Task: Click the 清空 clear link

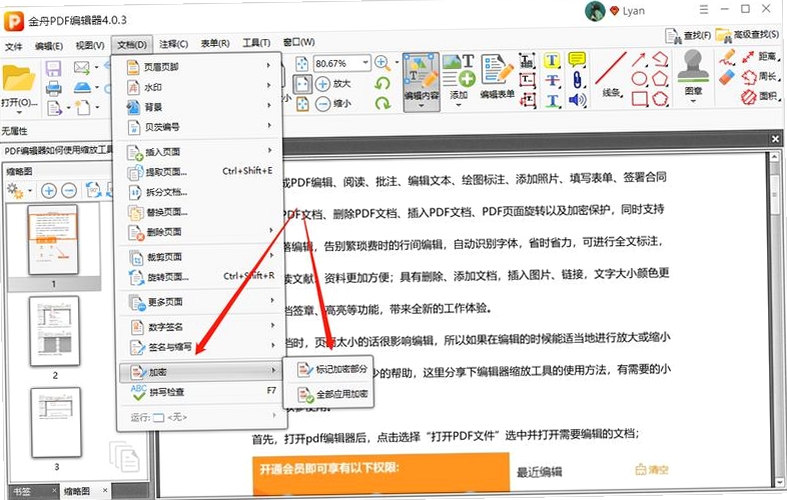Action: 651,470
